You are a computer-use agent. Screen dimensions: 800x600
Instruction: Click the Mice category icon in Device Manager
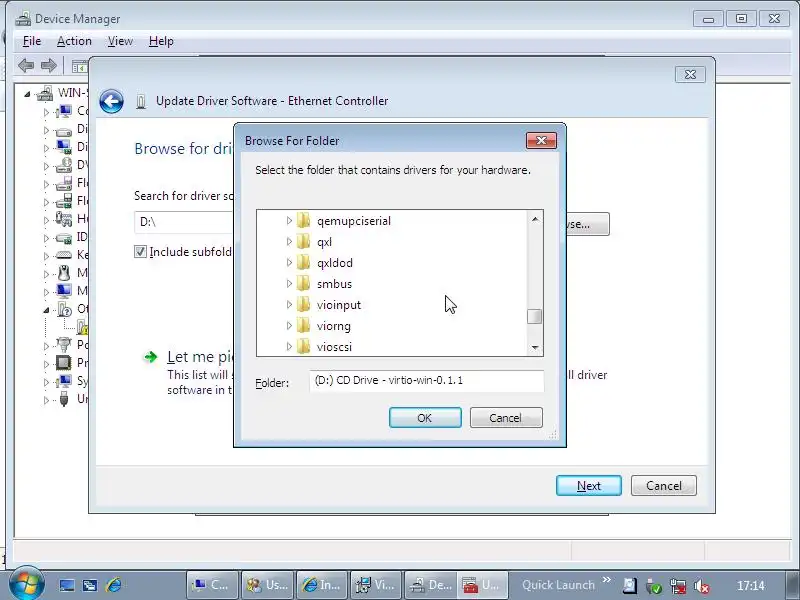(x=64, y=272)
